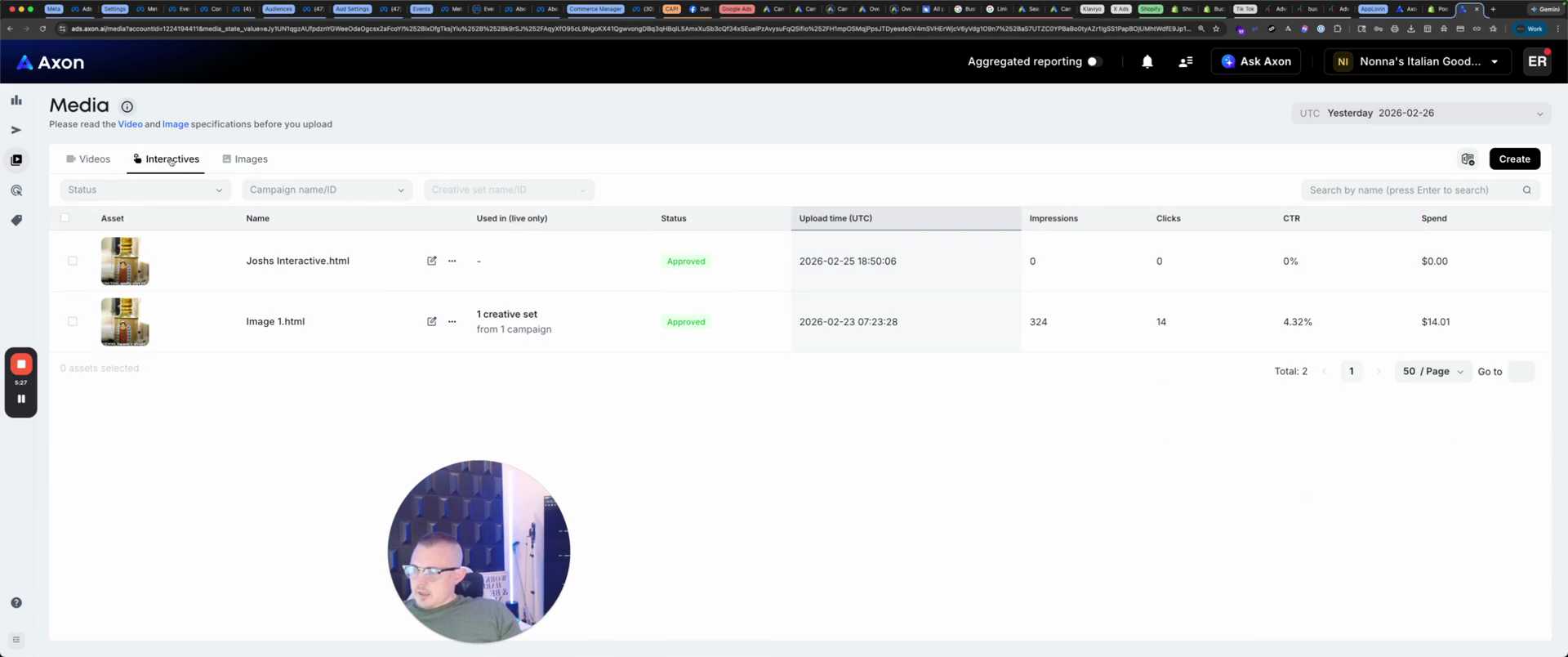Expand the Status filter dropdown
This screenshot has width=1568, height=657.
click(145, 190)
